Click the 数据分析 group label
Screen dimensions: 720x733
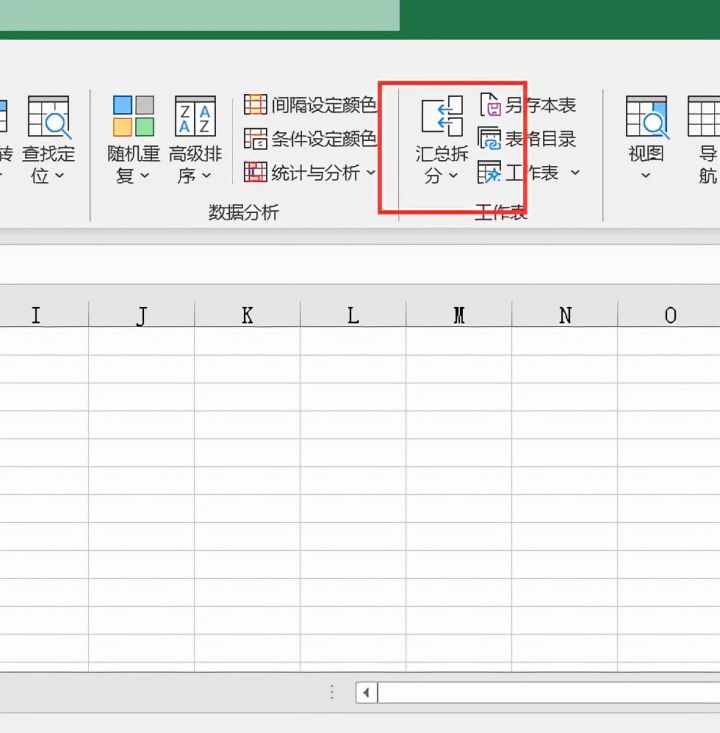pyautogui.click(x=244, y=212)
